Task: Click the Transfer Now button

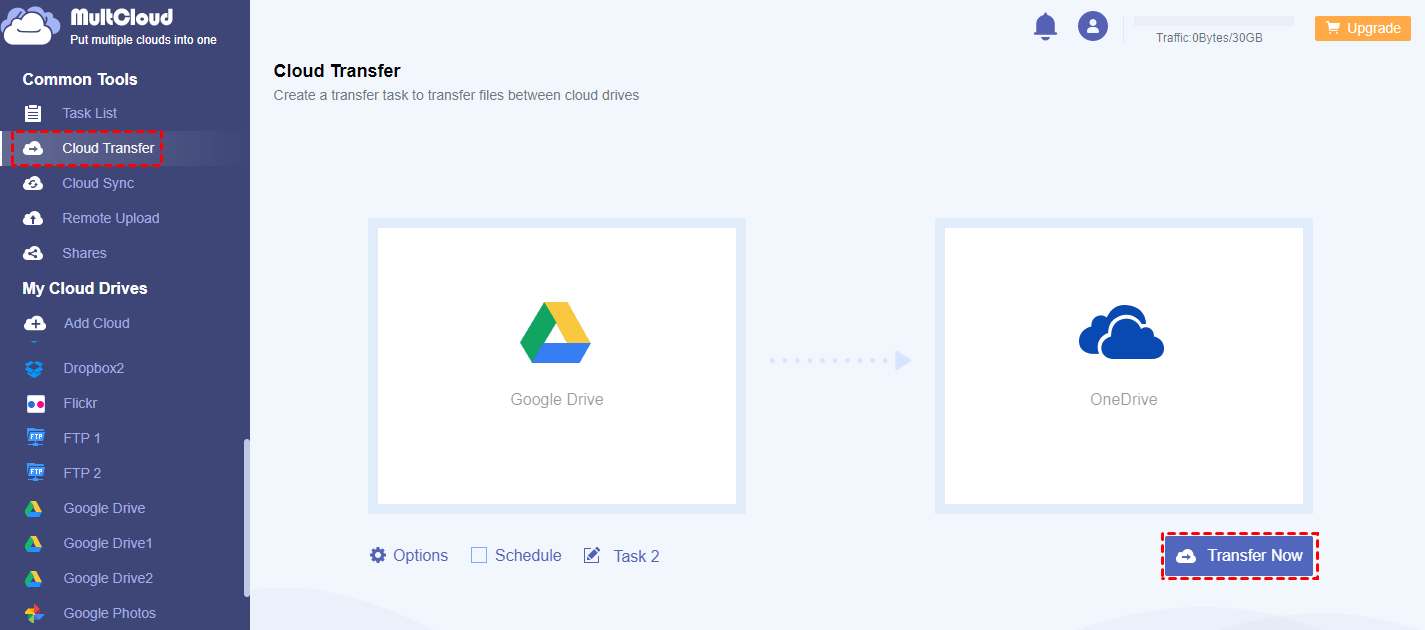Action: [x=1240, y=556]
